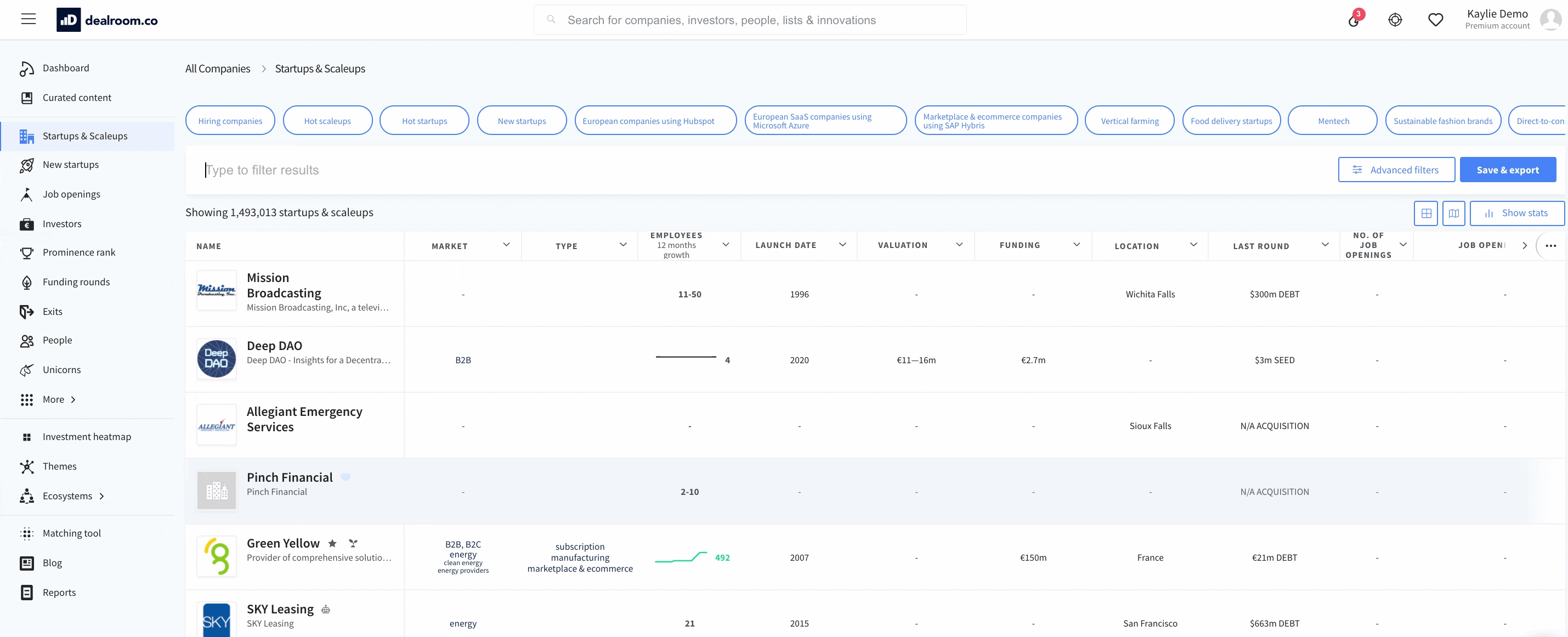The width and height of the screenshot is (1568, 637).
Task: Expand the Ecosystems sidebar menu
Action: tap(73, 497)
